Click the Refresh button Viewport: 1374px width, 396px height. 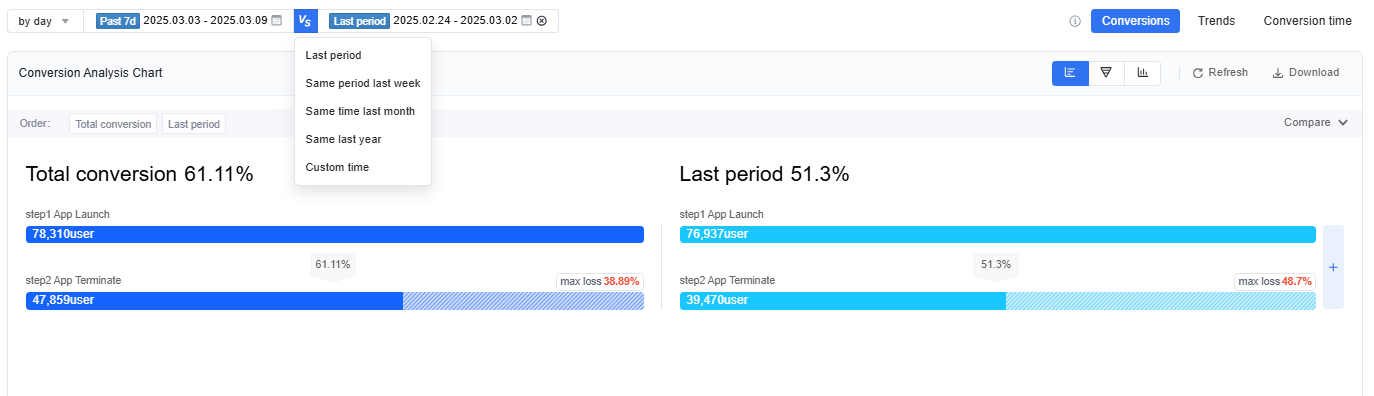pyautogui.click(x=1220, y=73)
